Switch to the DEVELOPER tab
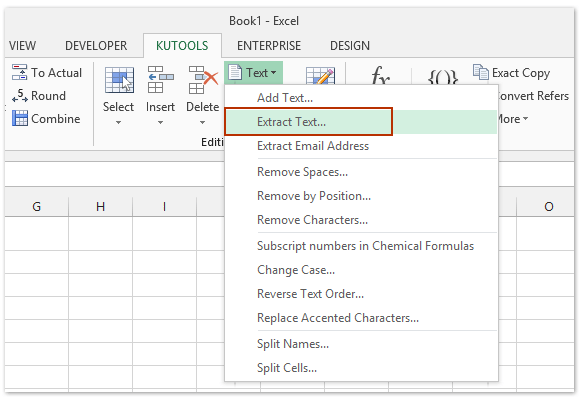This screenshot has height=400, width=584. (x=96, y=46)
